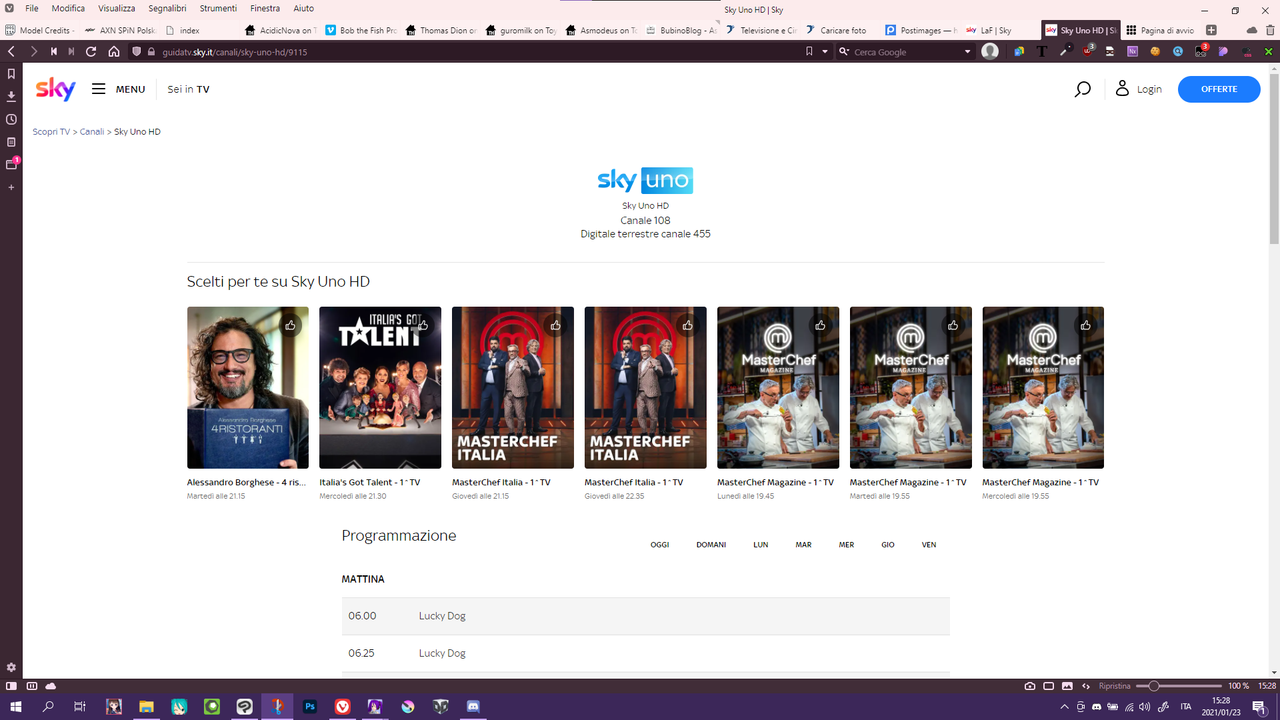Open the Window panel with notification badge
The height and width of the screenshot is (720, 1280).
point(12,164)
